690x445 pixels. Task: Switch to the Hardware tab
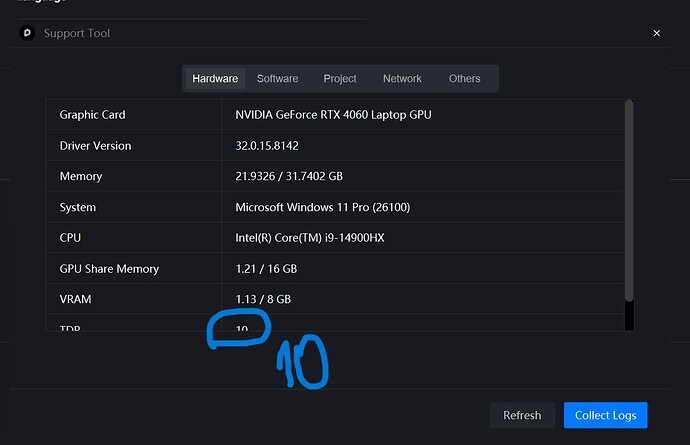215,79
